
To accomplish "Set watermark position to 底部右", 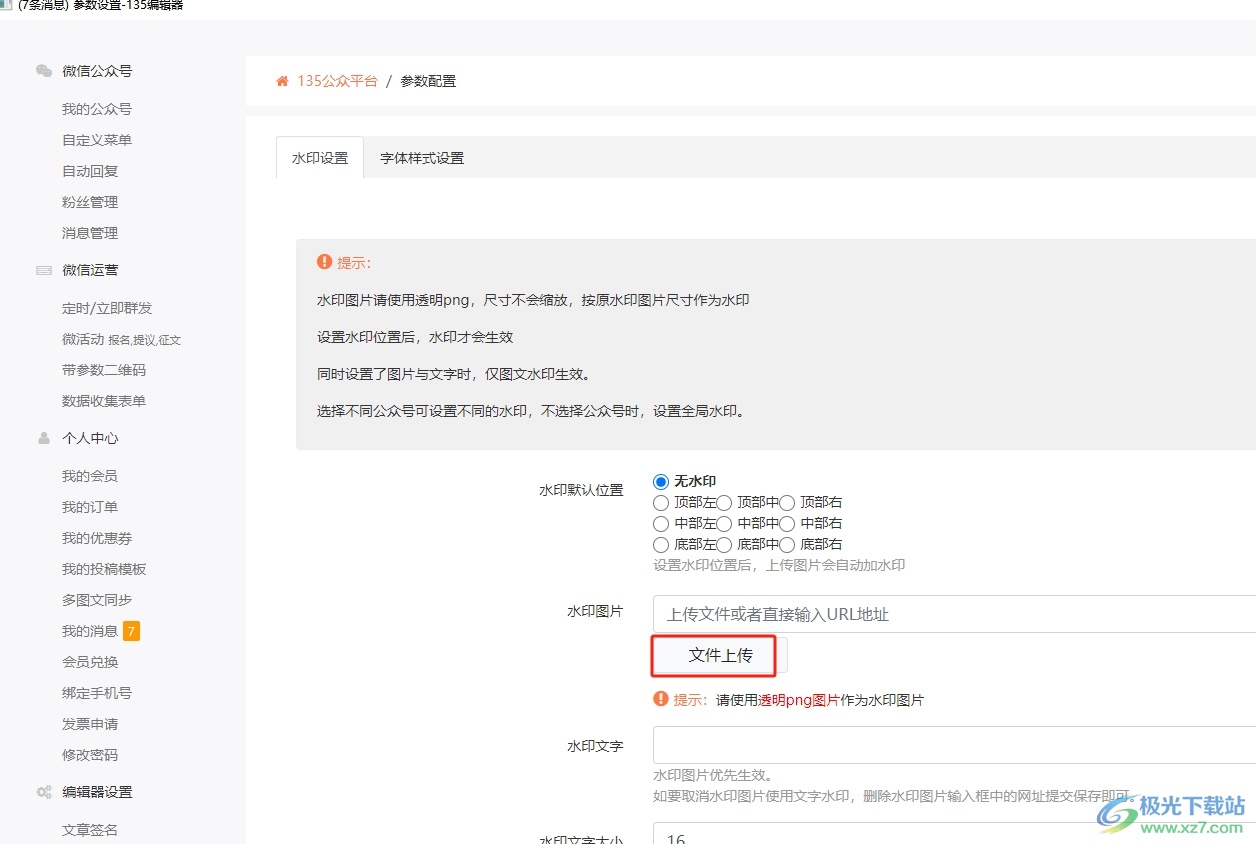I will pos(788,544).
